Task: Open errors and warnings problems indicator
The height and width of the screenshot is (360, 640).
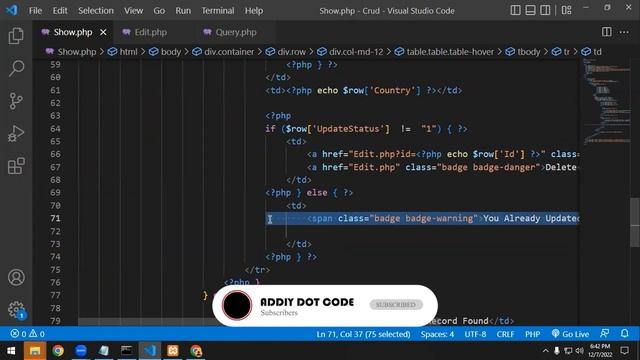Action: click(27, 334)
